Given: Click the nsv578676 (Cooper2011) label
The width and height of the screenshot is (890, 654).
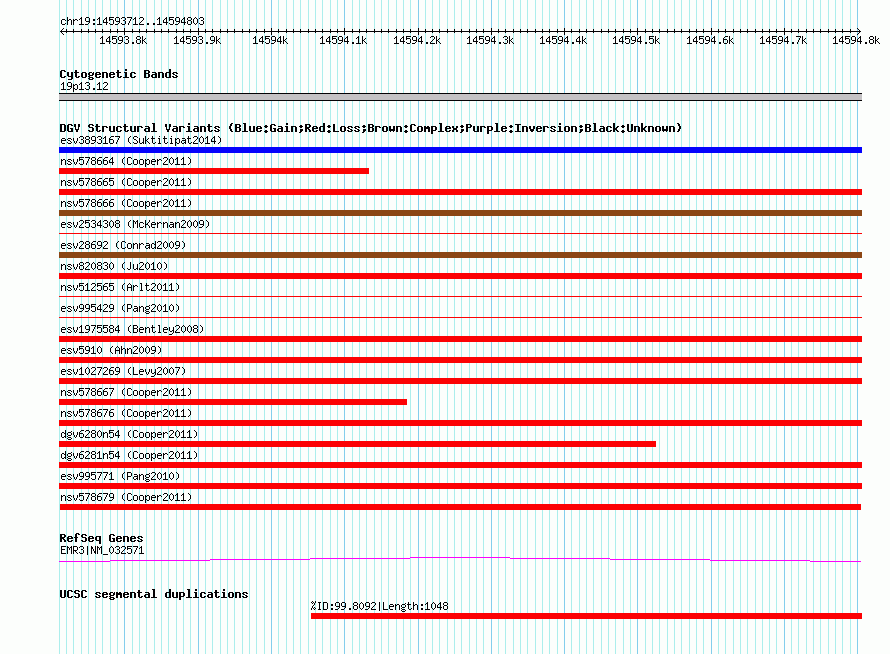Looking at the screenshot, I should (x=126, y=413).
